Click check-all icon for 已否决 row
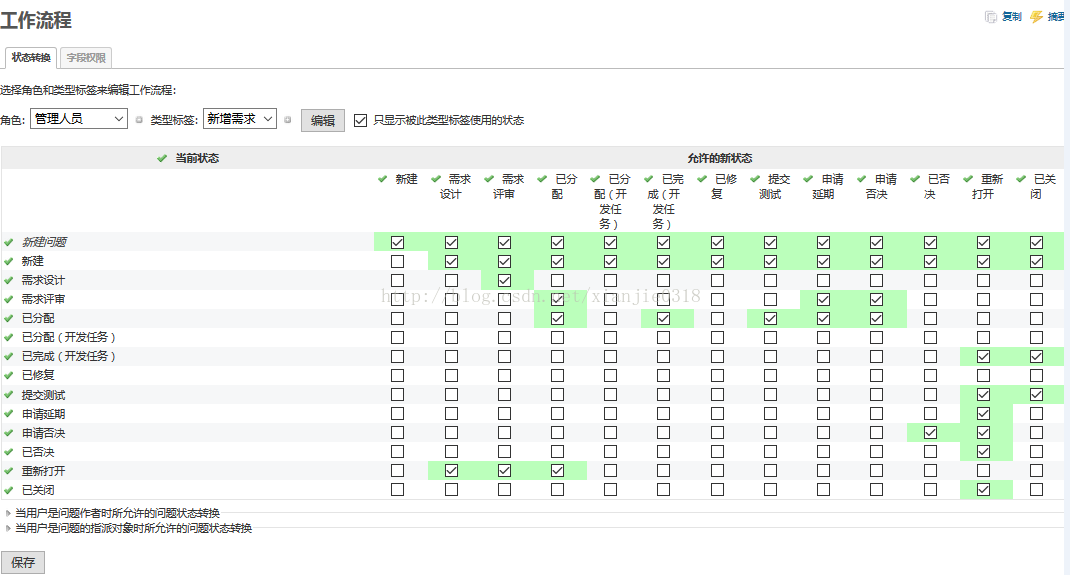The image size is (1070, 575). [x=9, y=452]
